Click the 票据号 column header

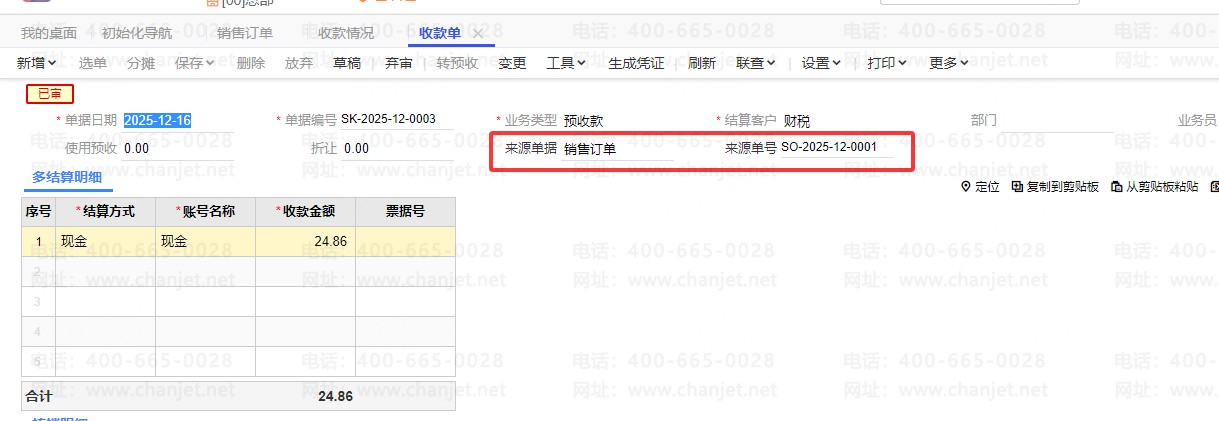(x=405, y=211)
